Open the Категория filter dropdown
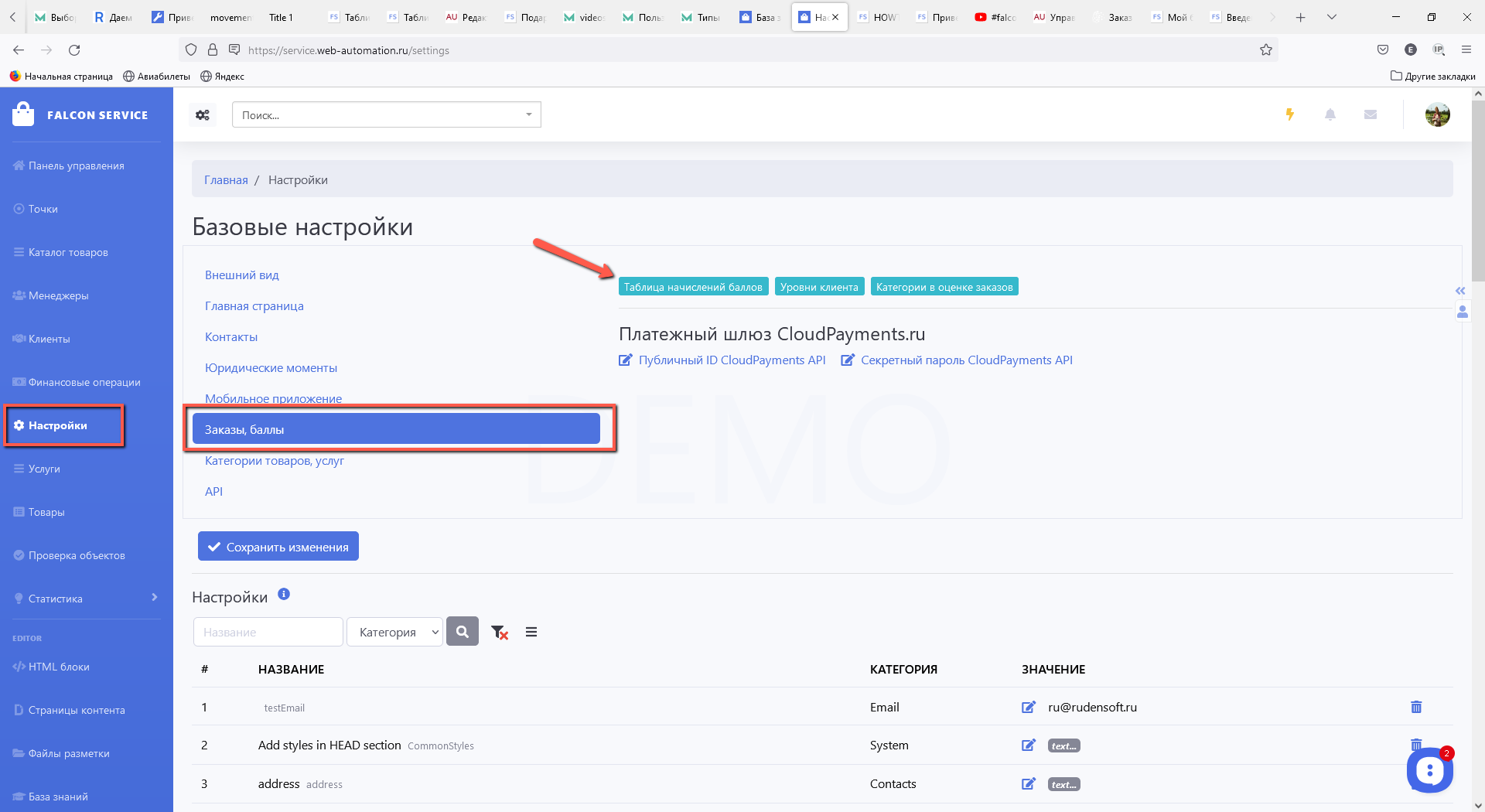Screen dimensions: 1485x812 (x=395, y=632)
